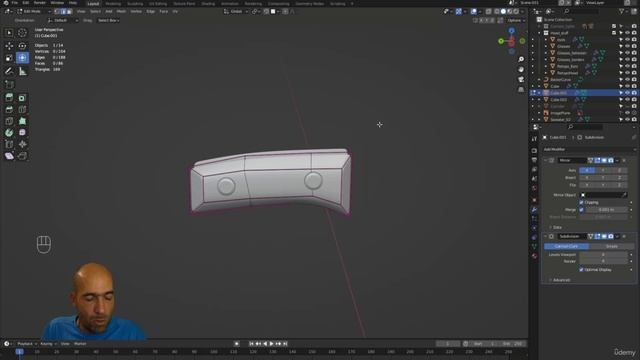Toggle Mirror Axis X button
This screenshot has width=640, height=360.
coord(587,170)
